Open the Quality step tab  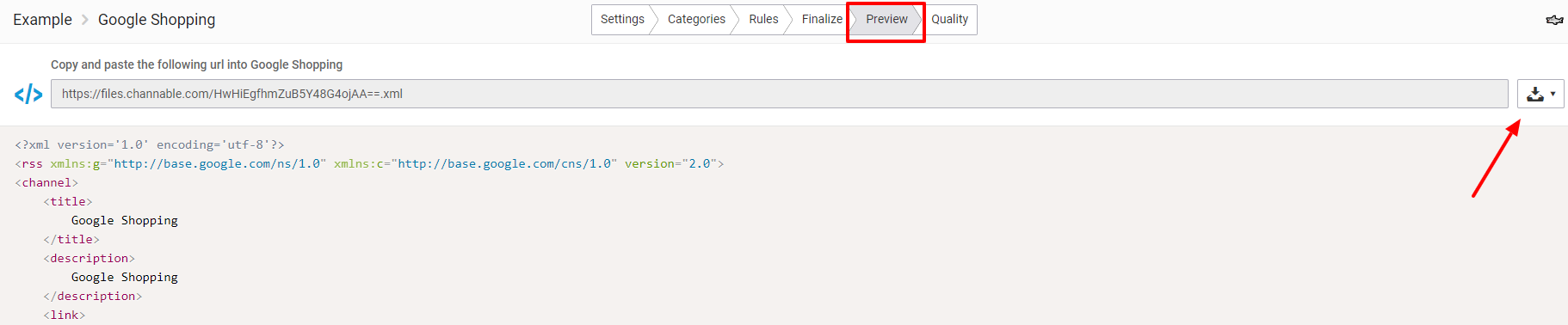[949, 20]
